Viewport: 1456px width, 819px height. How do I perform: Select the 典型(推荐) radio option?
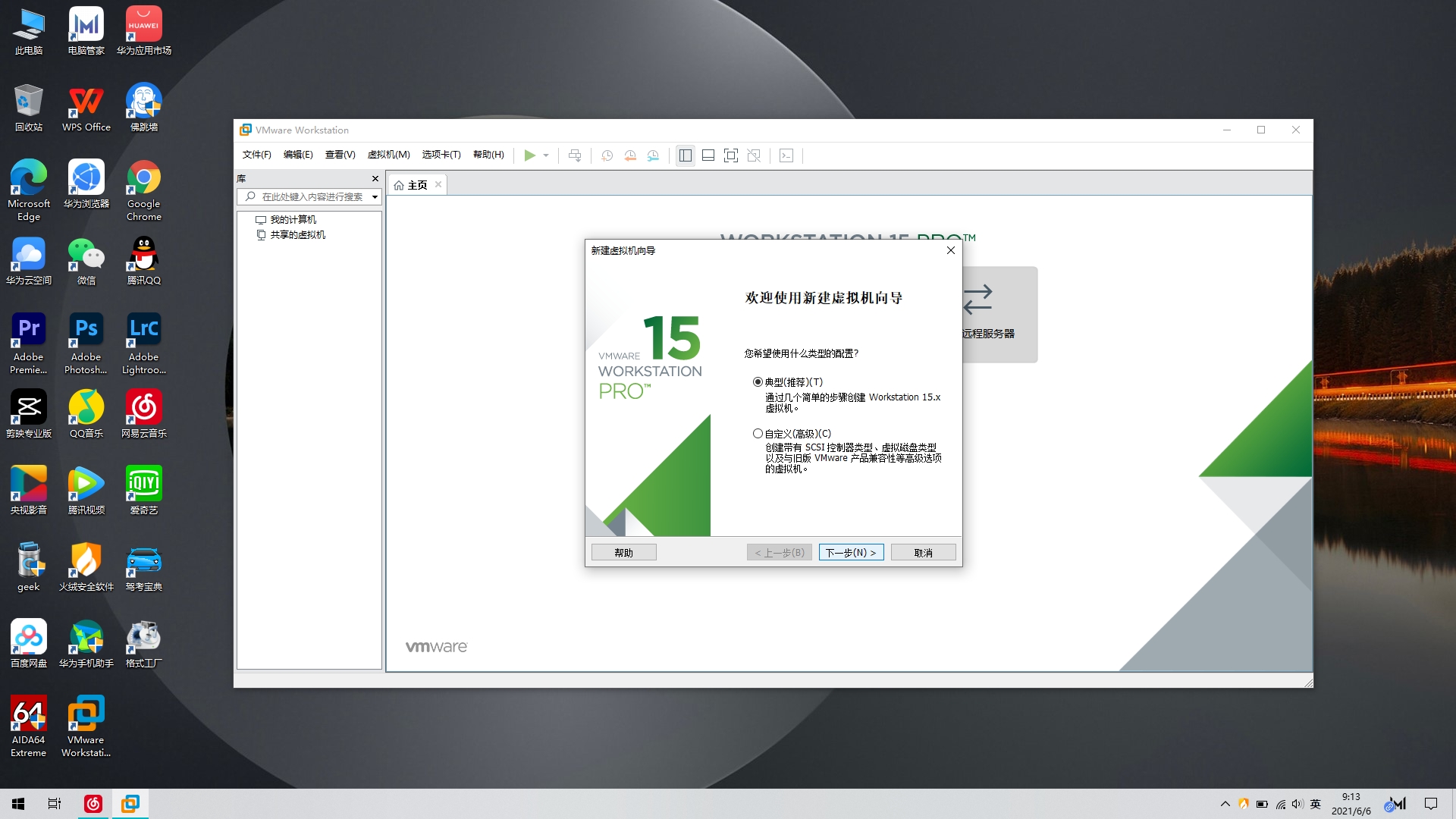click(x=758, y=382)
